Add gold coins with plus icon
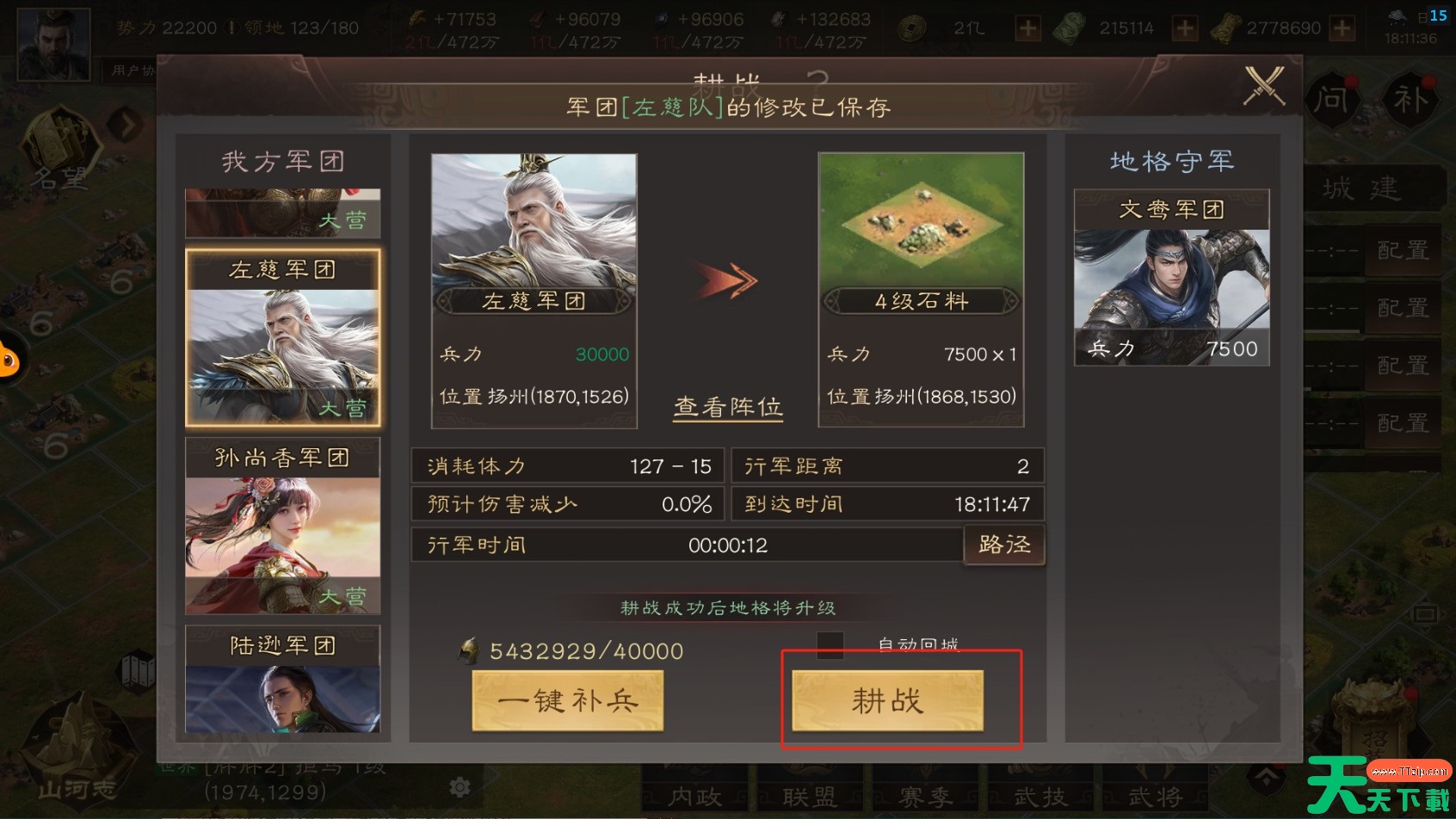The height and width of the screenshot is (819, 1456). pos(1027,28)
